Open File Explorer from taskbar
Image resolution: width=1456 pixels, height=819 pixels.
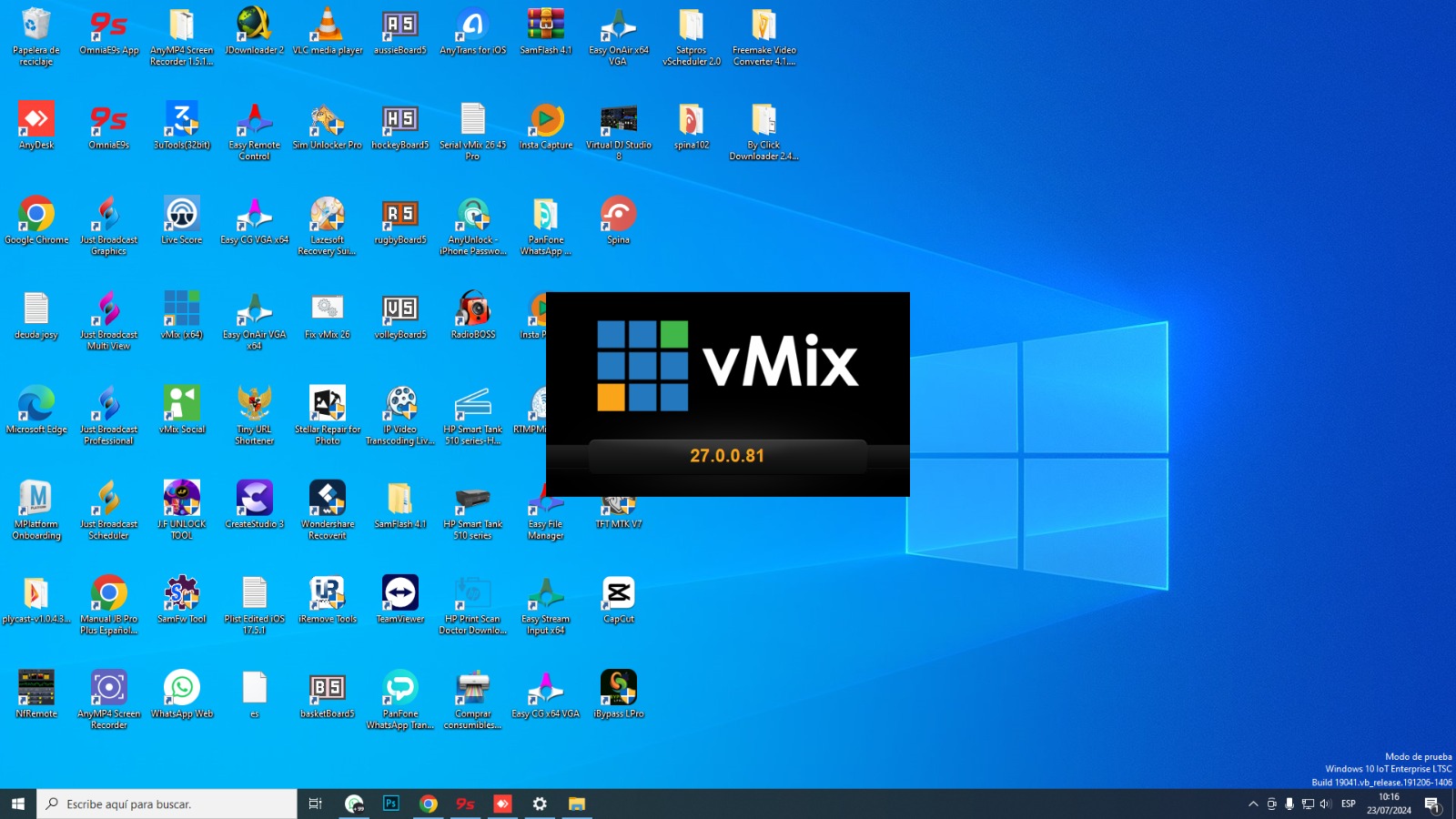(x=577, y=804)
